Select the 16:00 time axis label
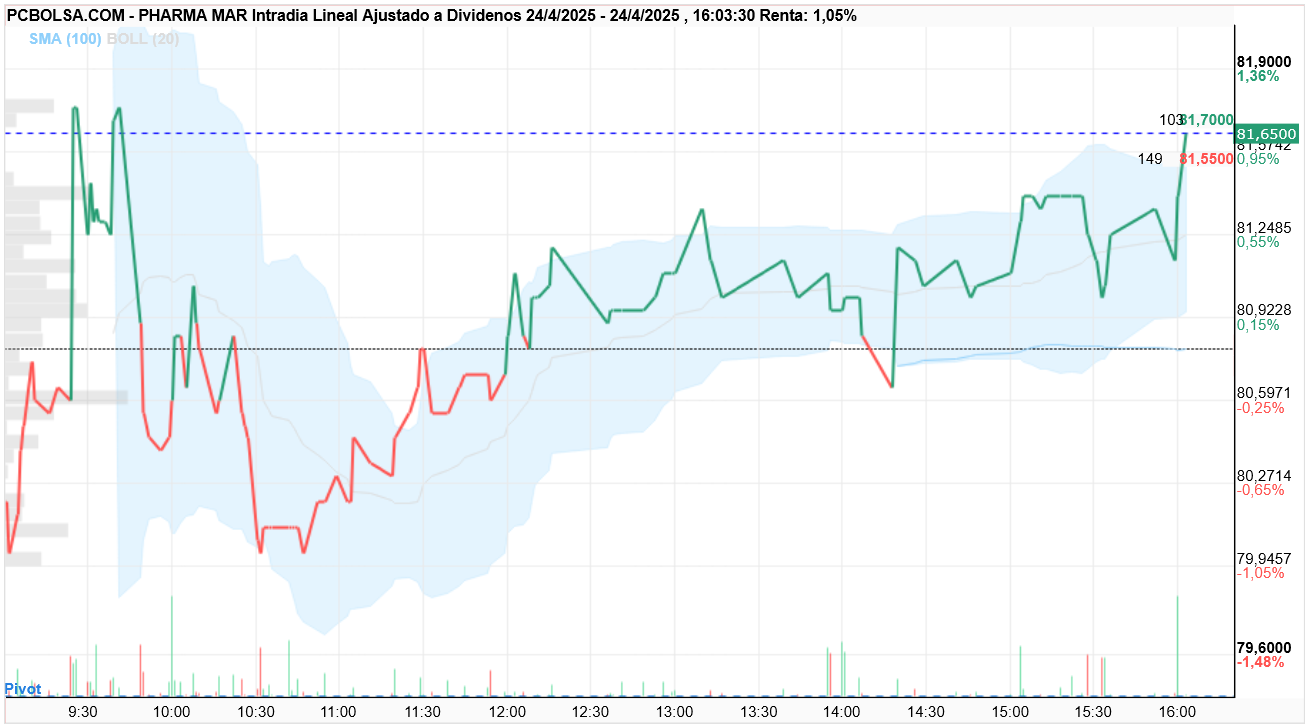 (x=1177, y=711)
